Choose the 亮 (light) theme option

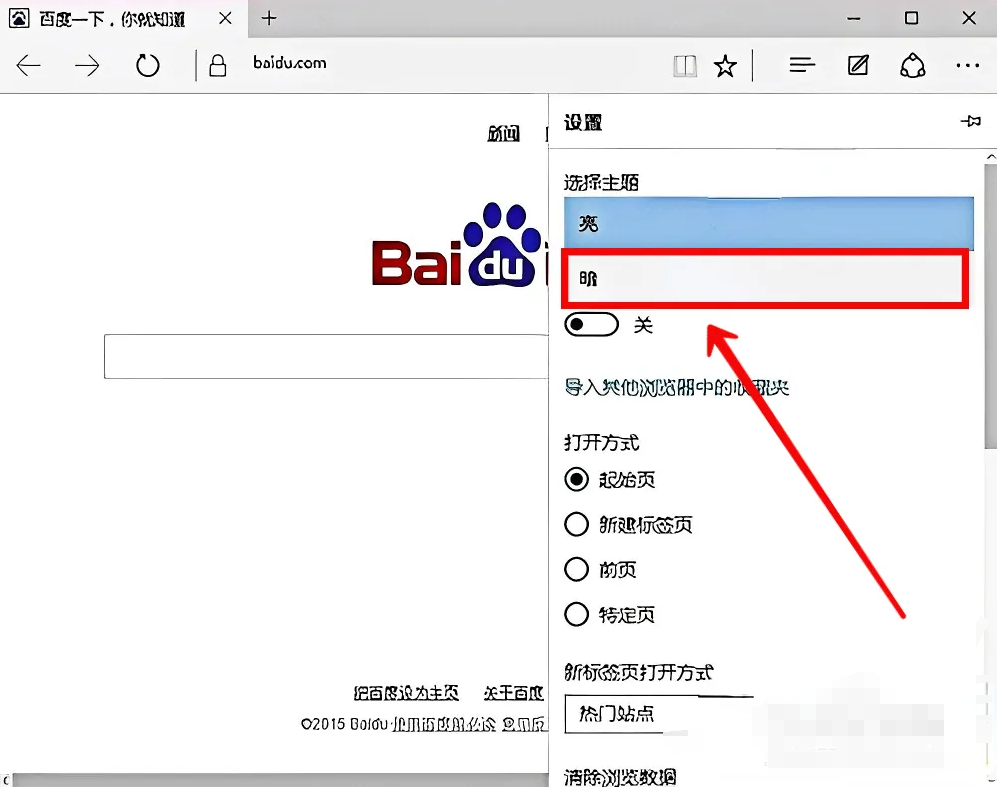[768, 222]
